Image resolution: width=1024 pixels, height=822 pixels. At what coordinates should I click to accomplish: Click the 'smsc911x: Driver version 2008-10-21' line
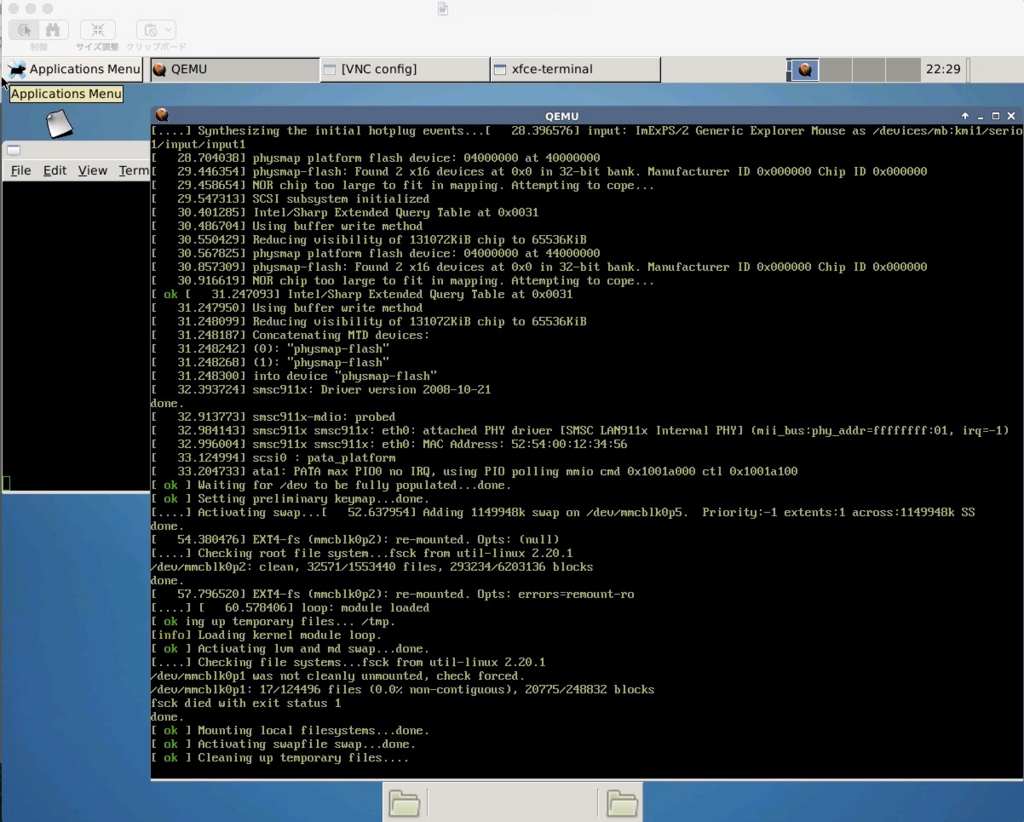(x=321, y=390)
